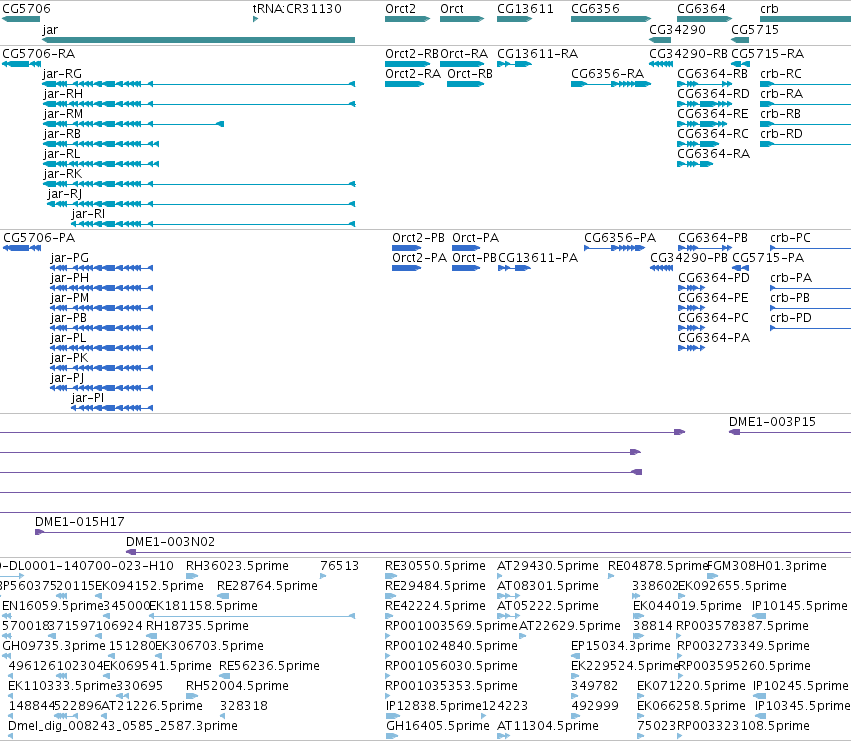Open the EP15034.3prime EST label
Screen dimensions: 851x741
point(621,646)
